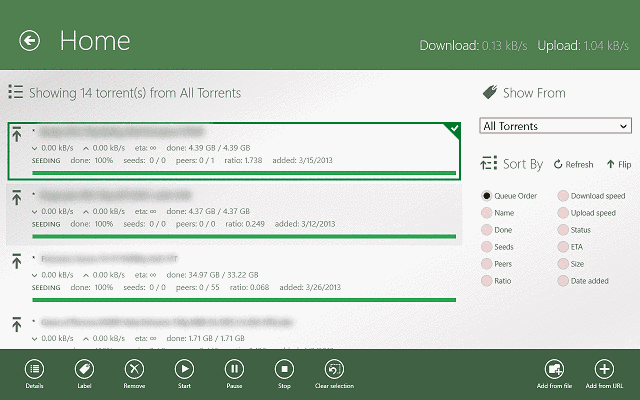The height and width of the screenshot is (400, 640).
Task: Select torrent with ratio 0.249
Action: [x=234, y=214]
